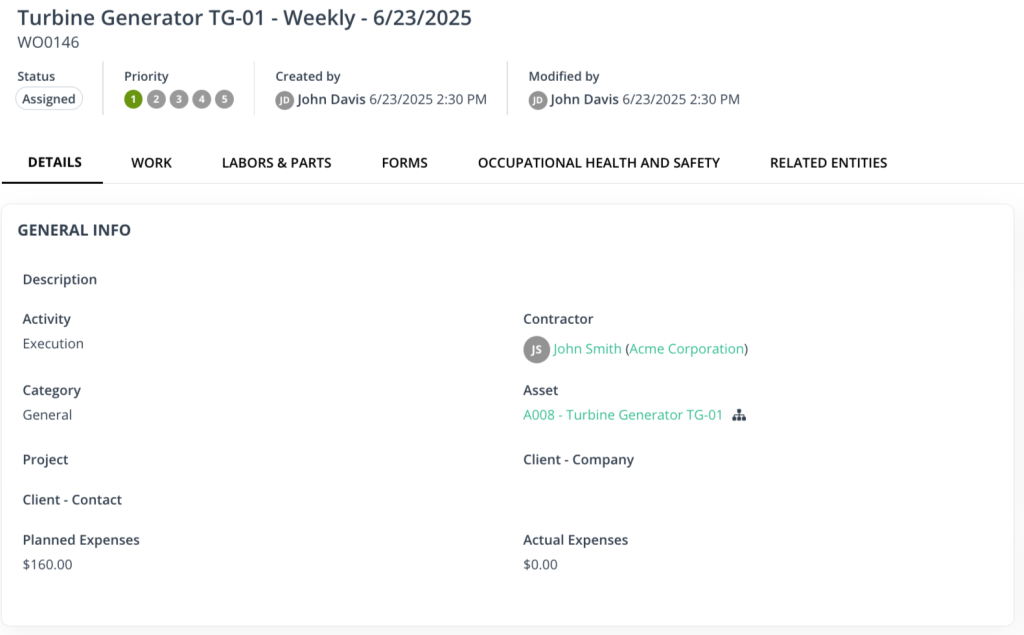Click the John Davis avatar under Modified by
The width and height of the screenshot is (1024, 635).
tap(537, 99)
